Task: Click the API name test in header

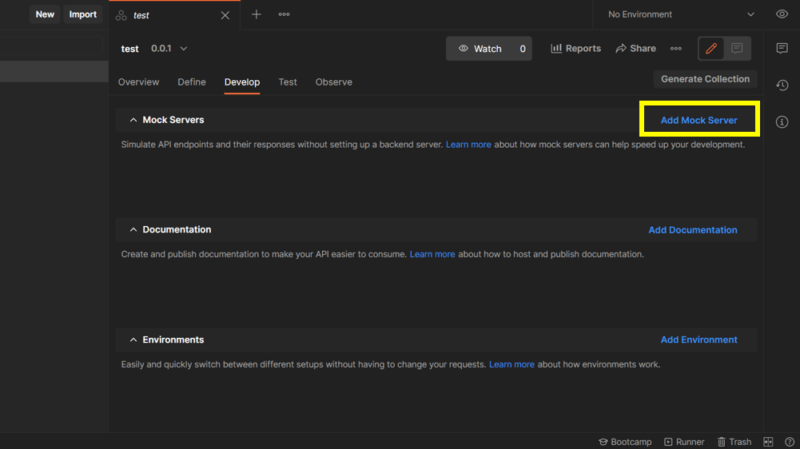Action: 130,49
